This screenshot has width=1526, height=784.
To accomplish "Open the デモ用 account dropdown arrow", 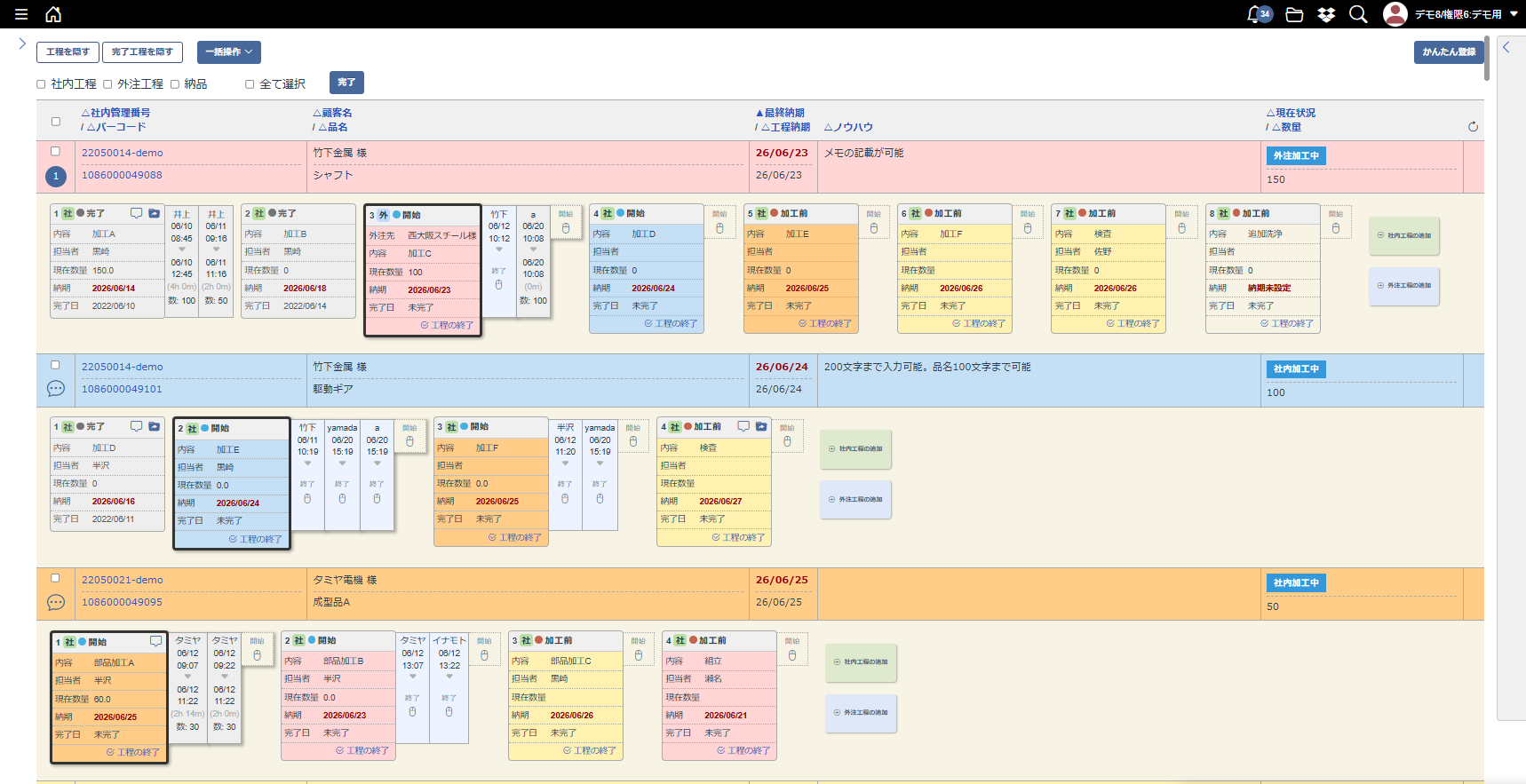I will coord(1514,14).
